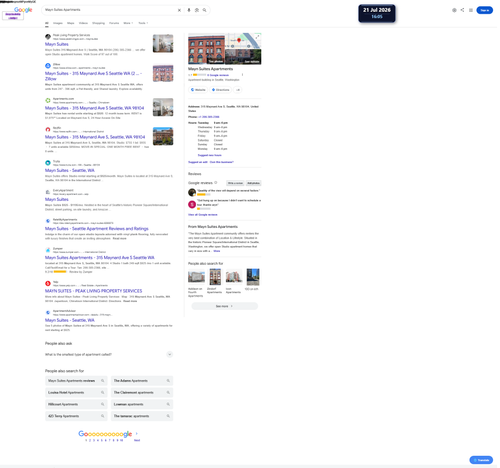
Task: Switch to the Images tab
Action: pos(58,23)
